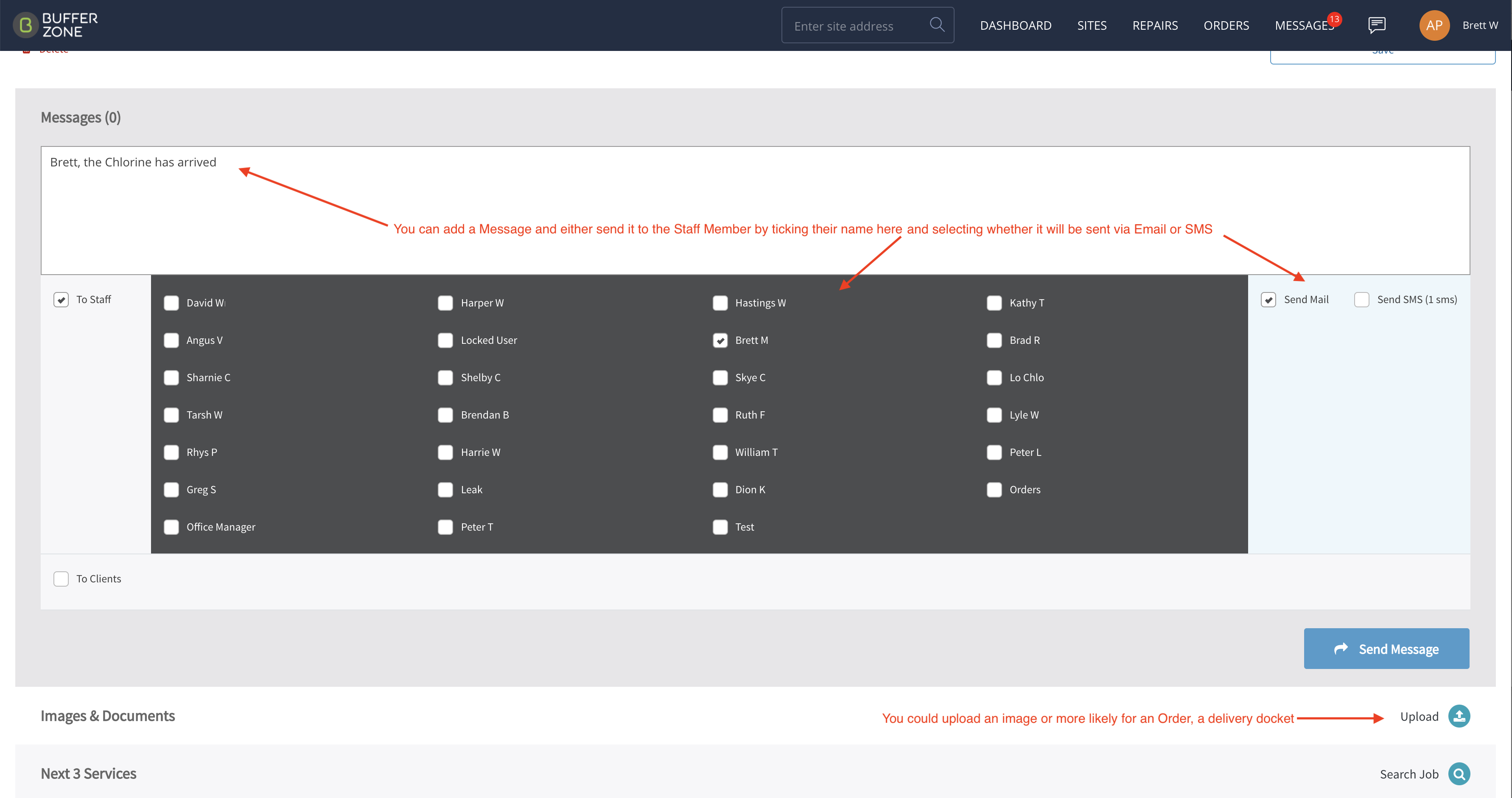Open MESSAGES section

pyautogui.click(x=1304, y=25)
